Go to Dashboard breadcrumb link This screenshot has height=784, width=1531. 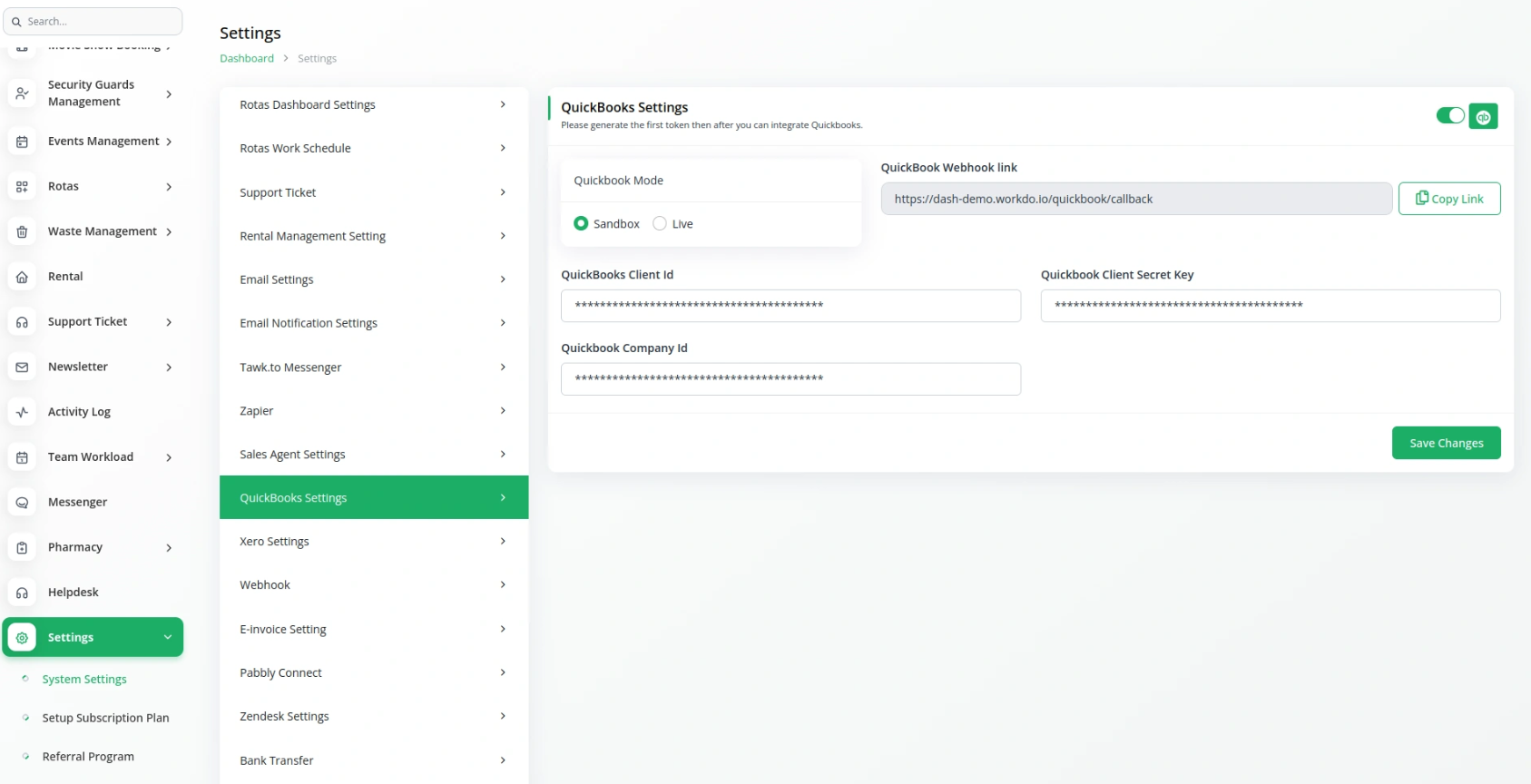[x=247, y=58]
